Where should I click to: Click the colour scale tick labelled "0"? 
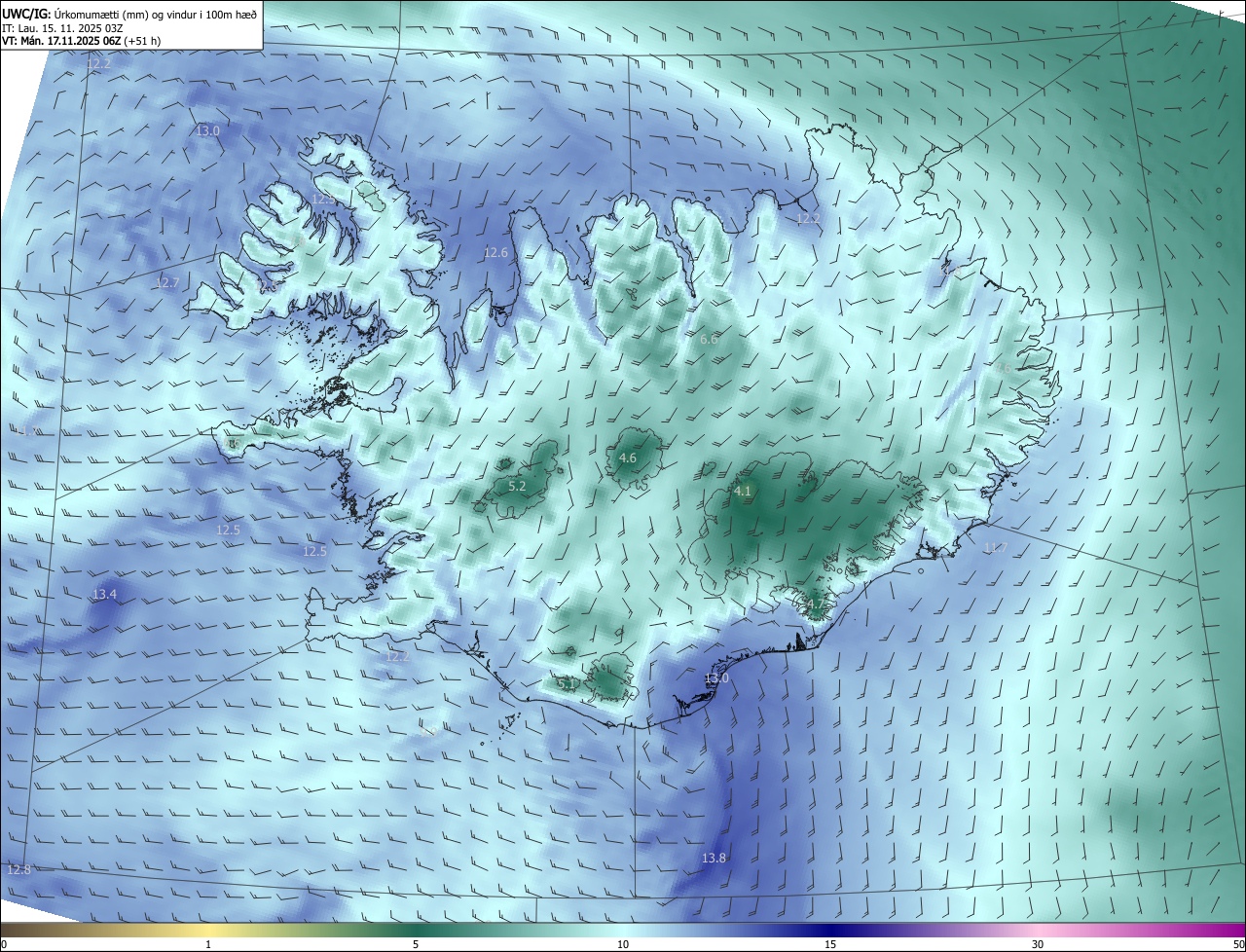[x=4, y=944]
